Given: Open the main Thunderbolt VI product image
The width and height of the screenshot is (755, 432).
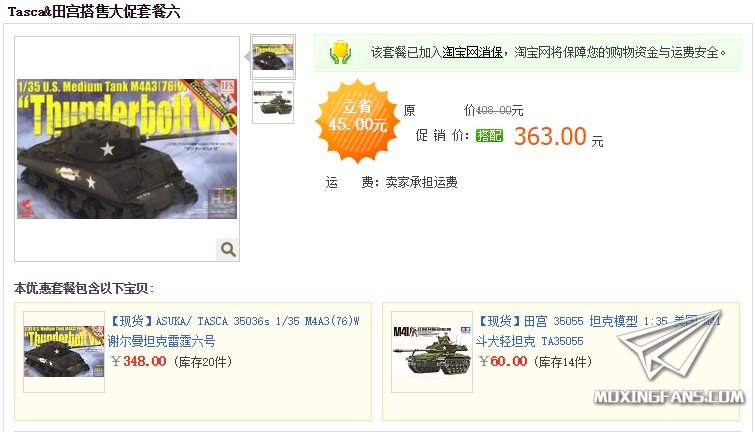Looking at the screenshot, I should [127, 149].
